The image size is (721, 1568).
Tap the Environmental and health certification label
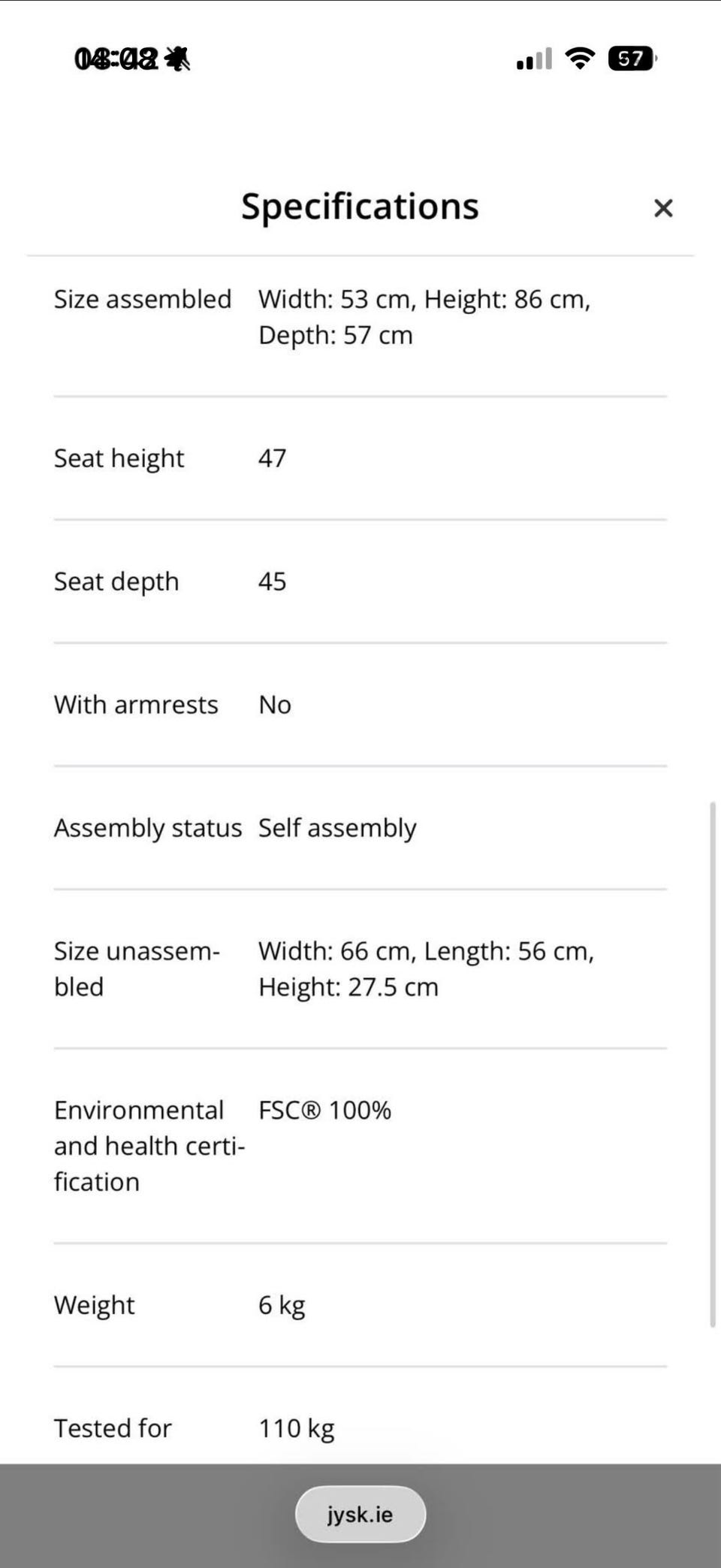pyautogui.click(x=149, y=1147)
